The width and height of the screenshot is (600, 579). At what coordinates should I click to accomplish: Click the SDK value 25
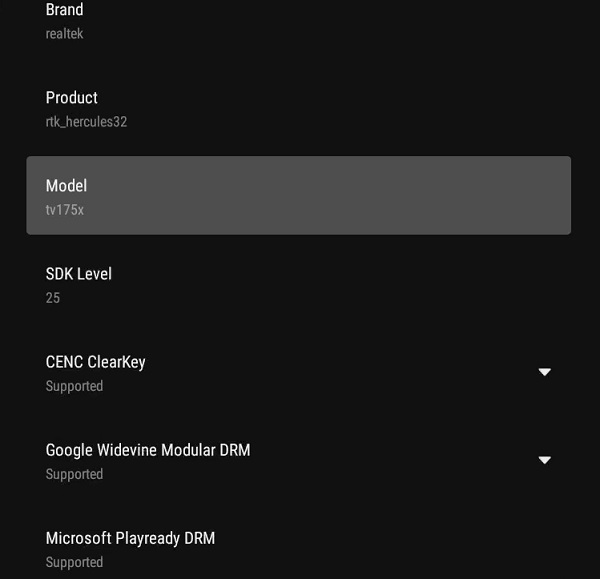(x=53, y=298)
